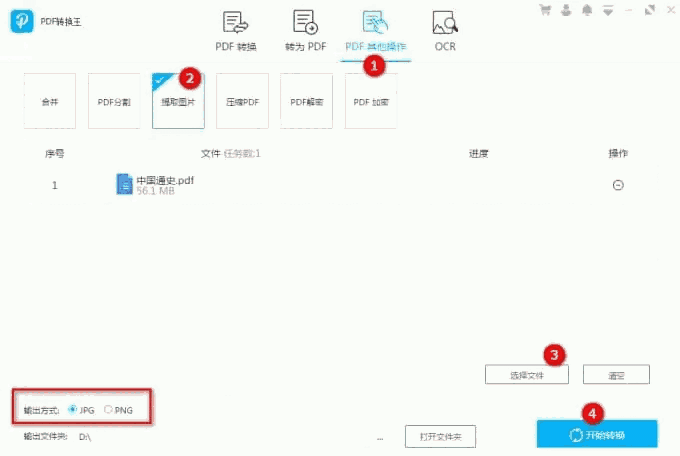
Task: Open the 转为 PDF tab
Action: (x=305, y=31)
